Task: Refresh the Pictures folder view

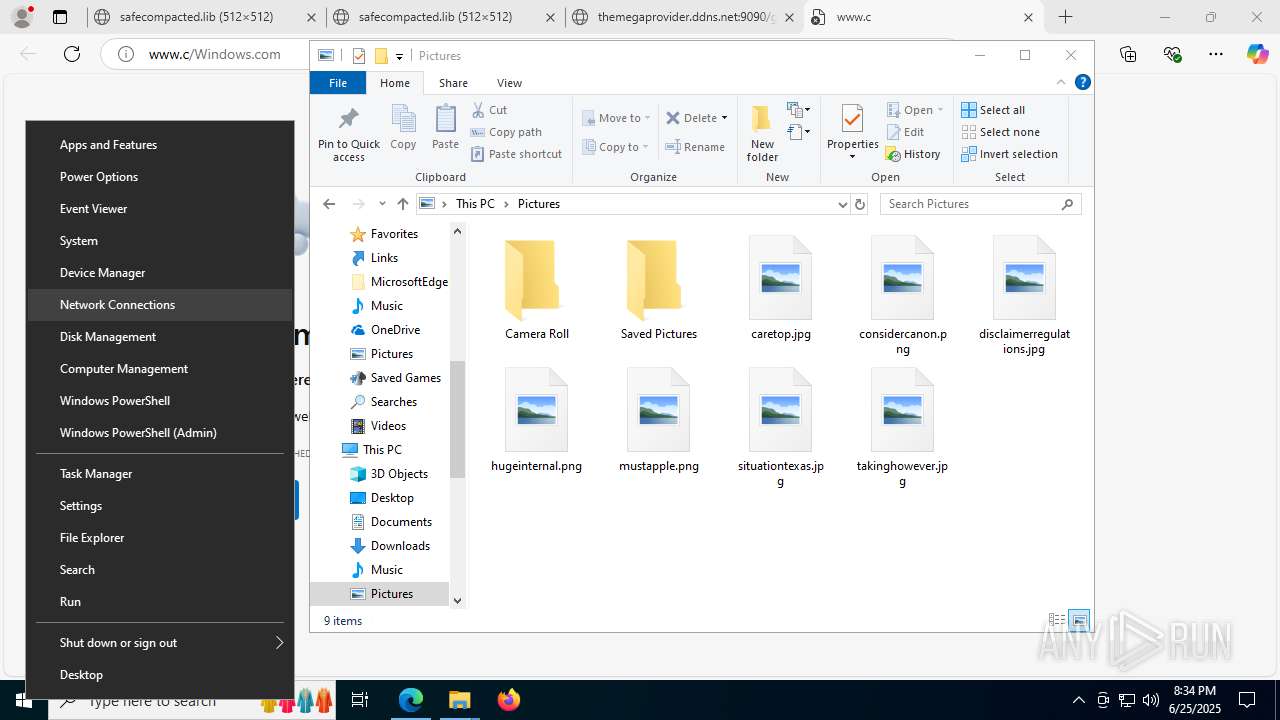Action: pyautogui.click(x=859, y=204)
